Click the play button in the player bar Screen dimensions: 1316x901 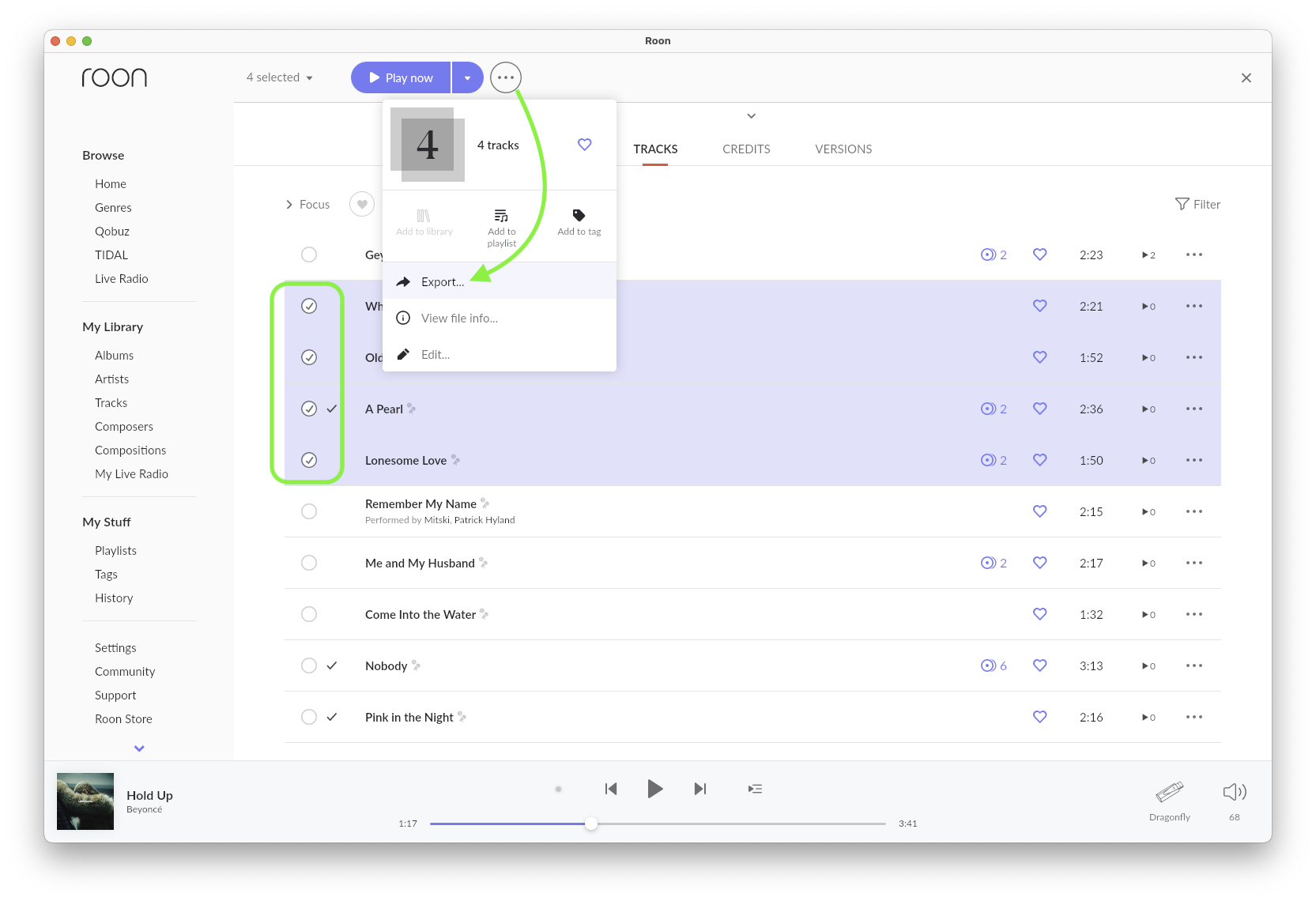pyautogui.click(x=655, y=789)
